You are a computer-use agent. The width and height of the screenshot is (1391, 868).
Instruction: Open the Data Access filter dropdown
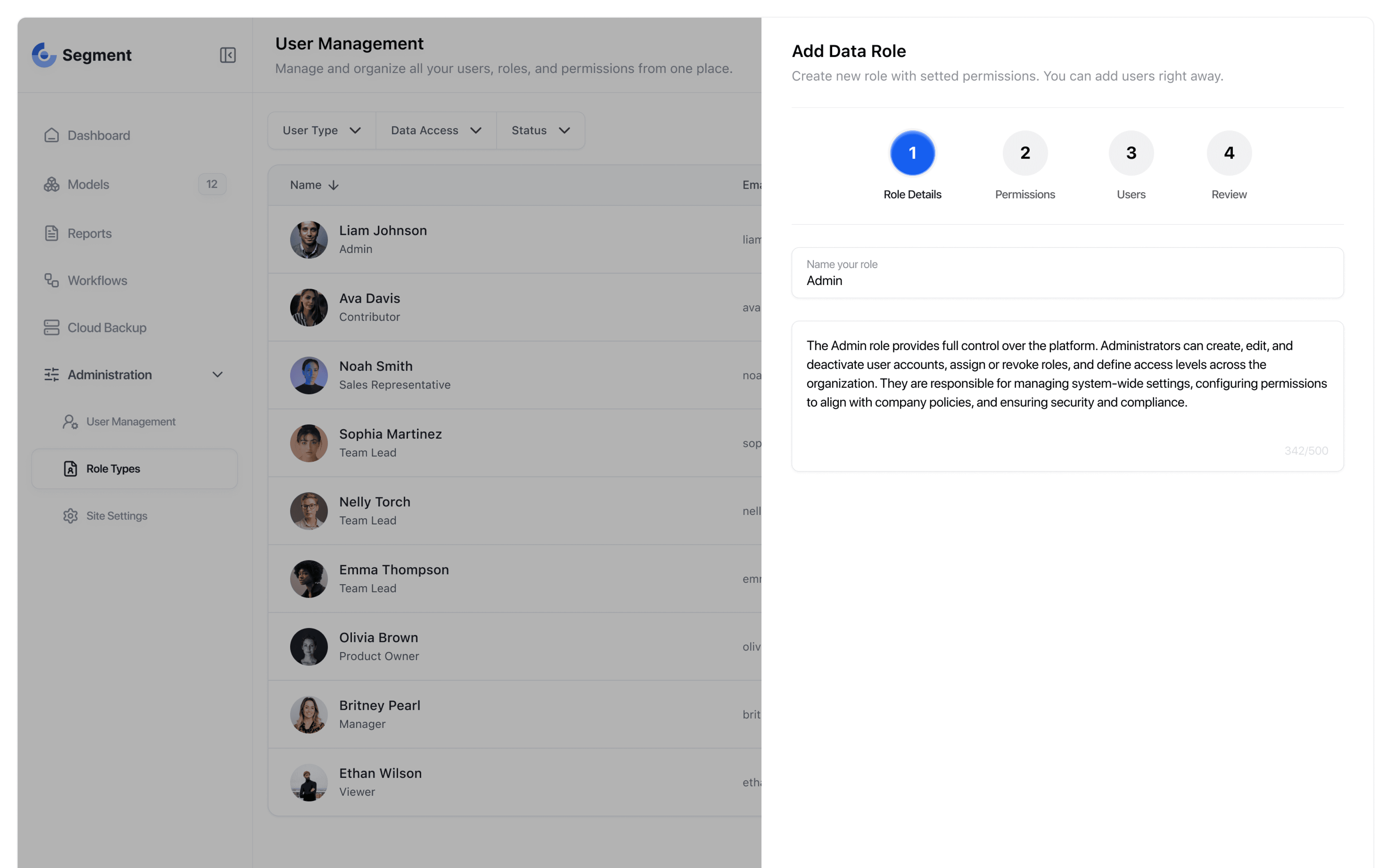click(x=436, y=131)
